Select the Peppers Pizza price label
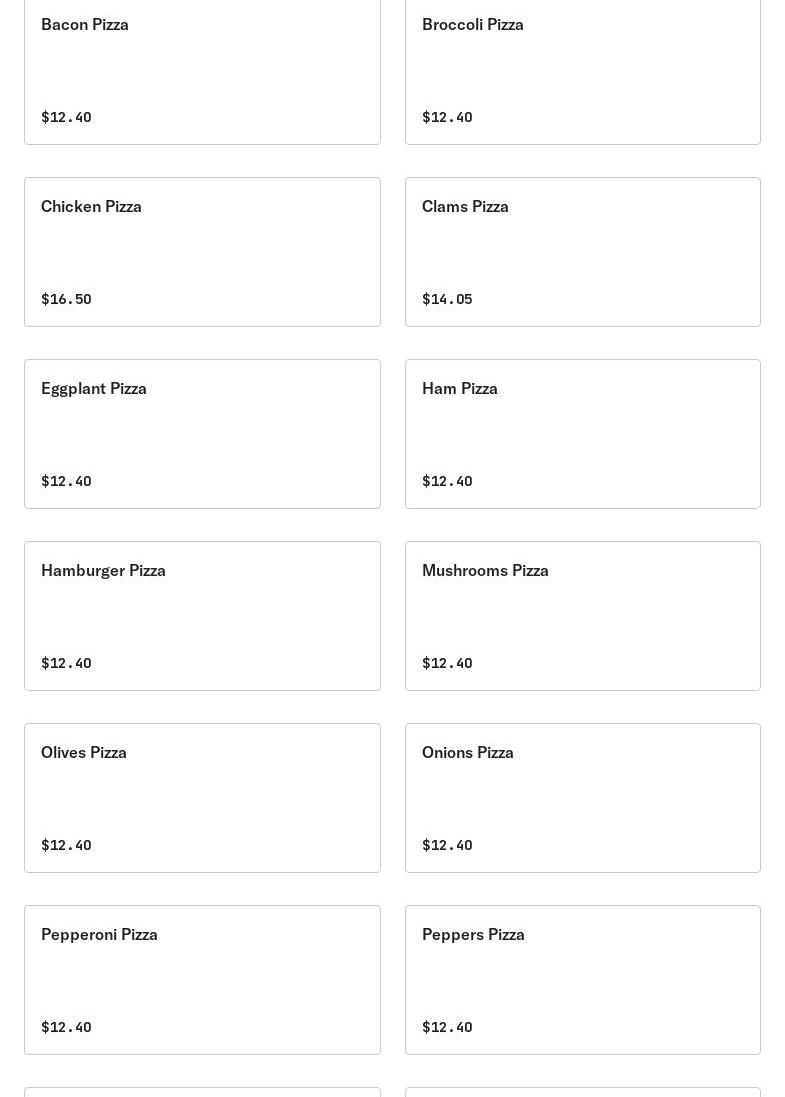785x1097 pixels. pos(447,1027)
